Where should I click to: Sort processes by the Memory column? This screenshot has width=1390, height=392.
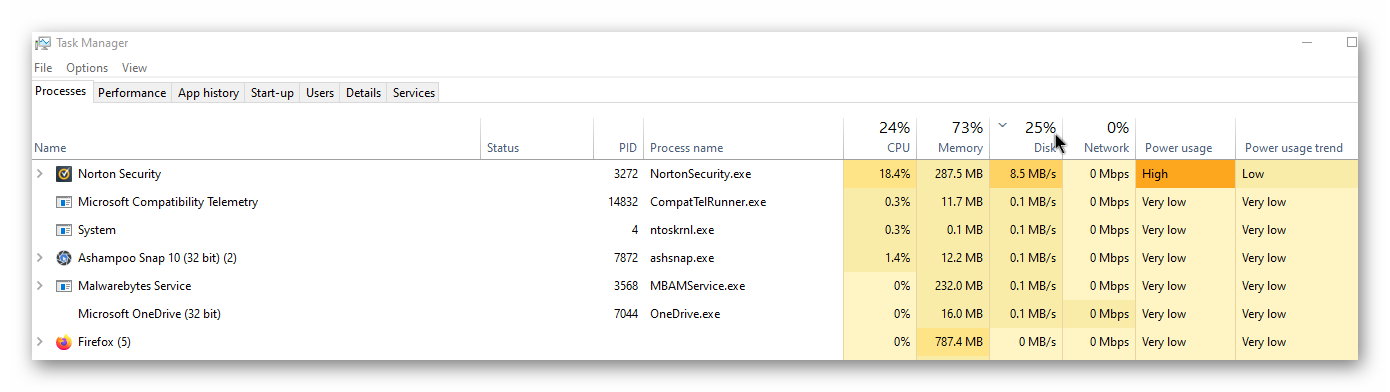[953, 137]
